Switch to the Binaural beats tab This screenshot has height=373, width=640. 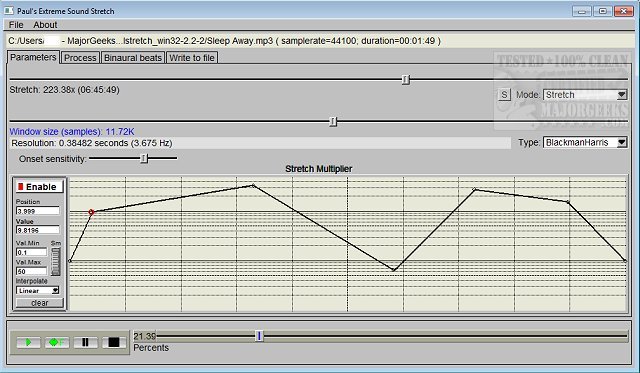pos(133,58)
